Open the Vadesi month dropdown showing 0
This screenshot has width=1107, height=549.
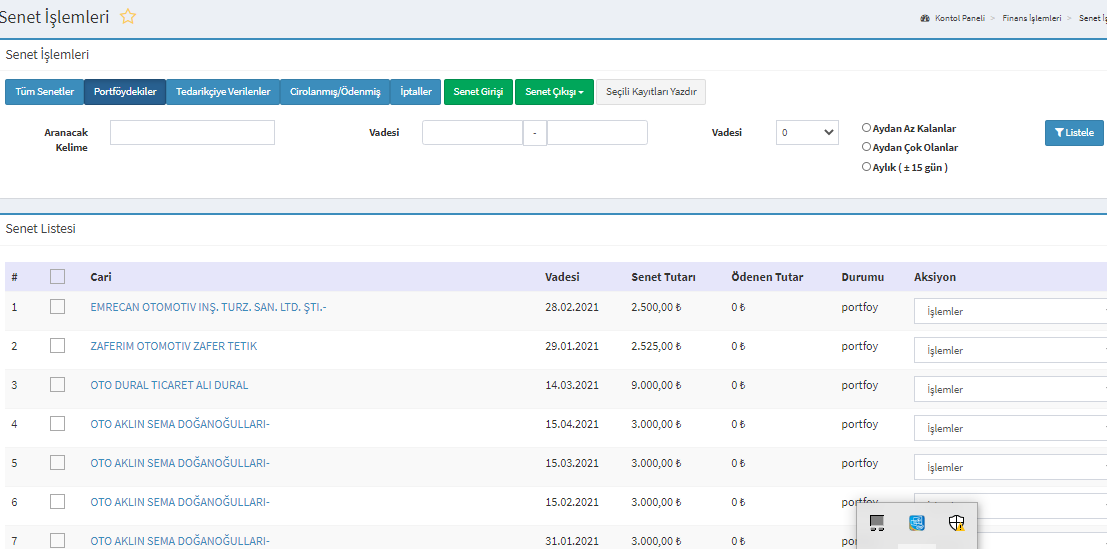tap(807, 132)
